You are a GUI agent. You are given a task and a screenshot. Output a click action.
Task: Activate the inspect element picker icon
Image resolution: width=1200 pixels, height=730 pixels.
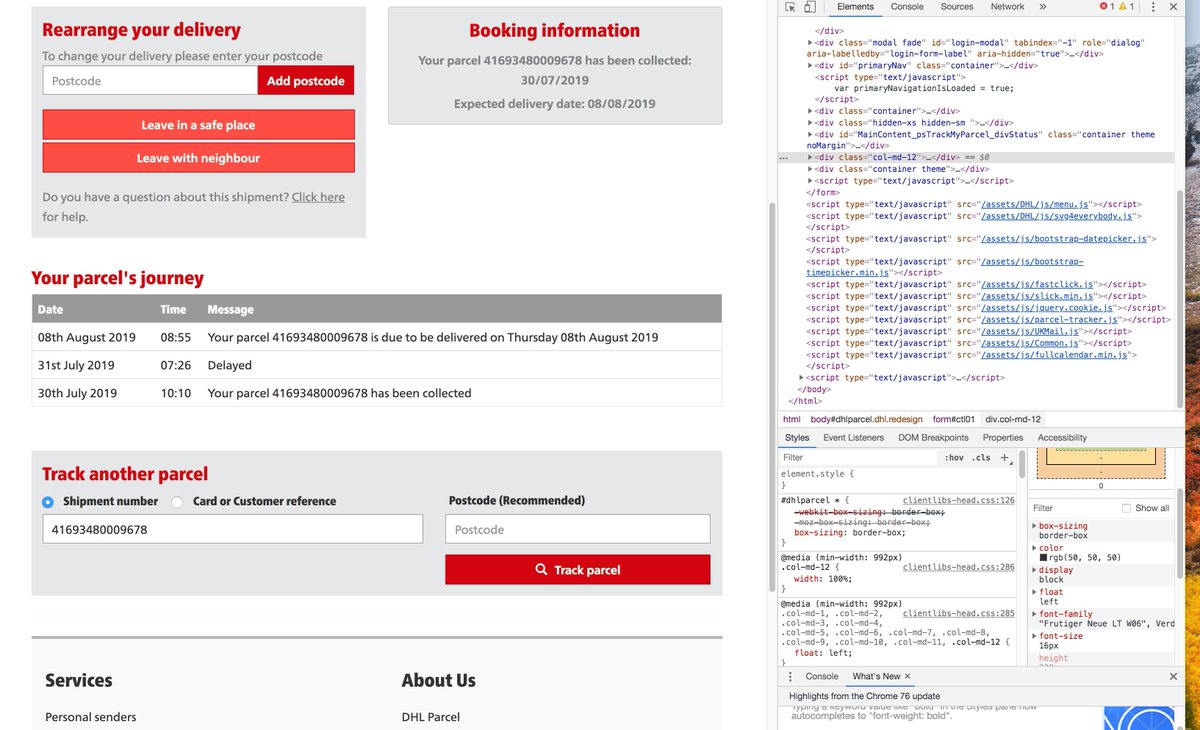click(790, 7)
